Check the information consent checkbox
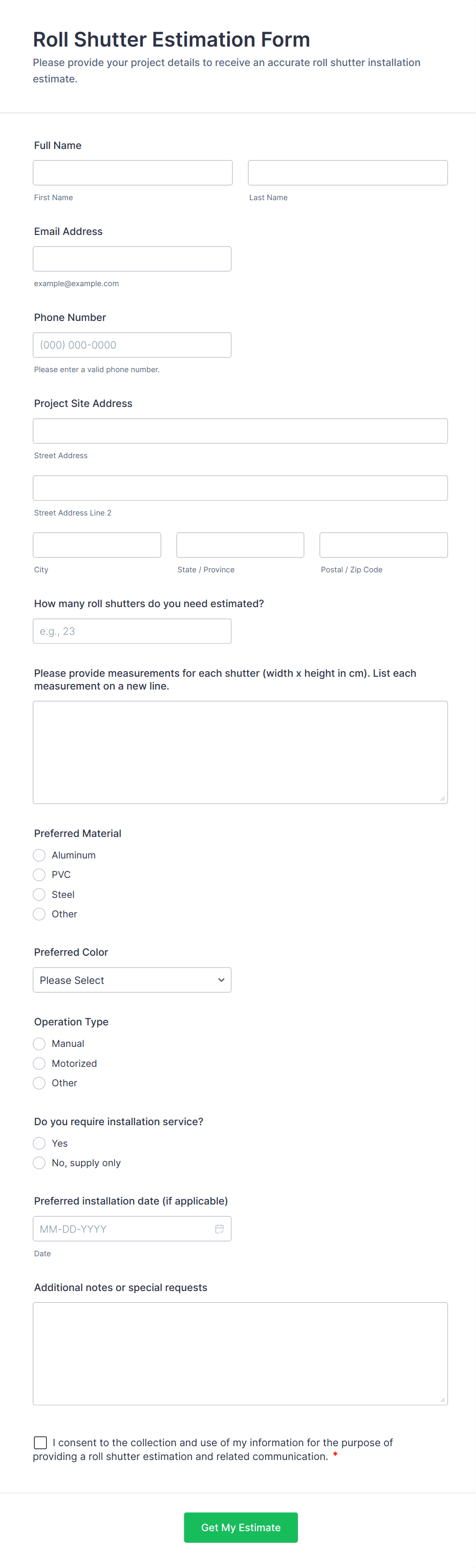 [39, 1442]
